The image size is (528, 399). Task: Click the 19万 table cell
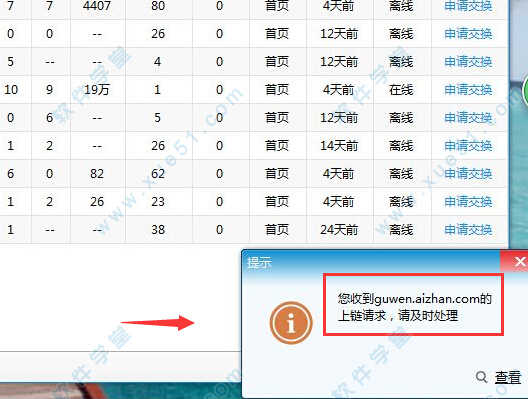coord(97,90)
